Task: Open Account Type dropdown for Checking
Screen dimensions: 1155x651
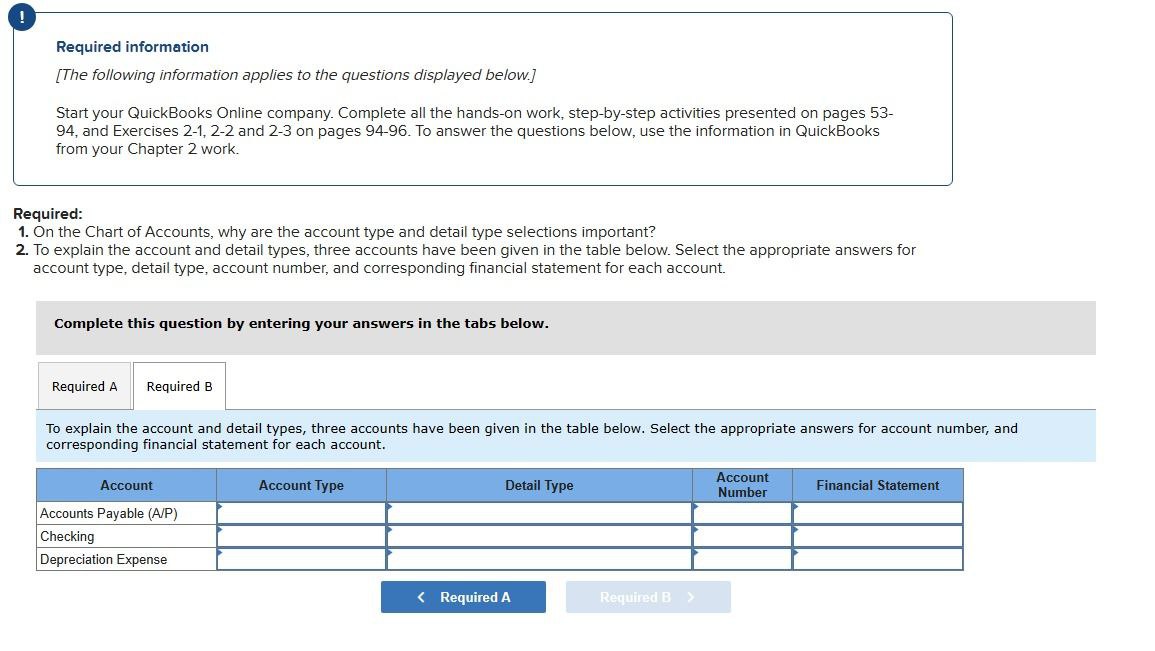Action: tap(301, 536)
